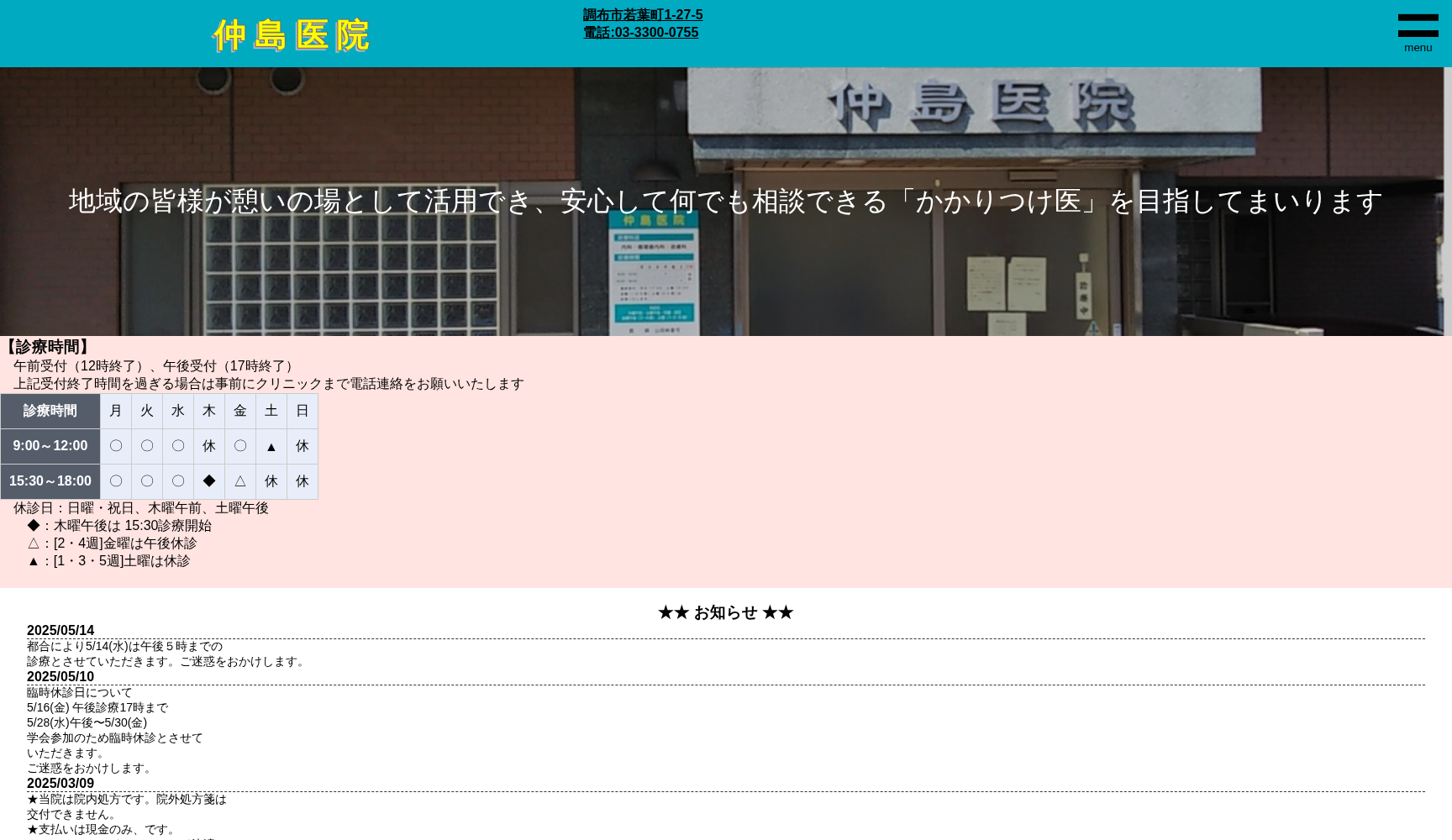Click the 2025/03/09 news date heading
The image size is (1452, 840).
[60, 784]
